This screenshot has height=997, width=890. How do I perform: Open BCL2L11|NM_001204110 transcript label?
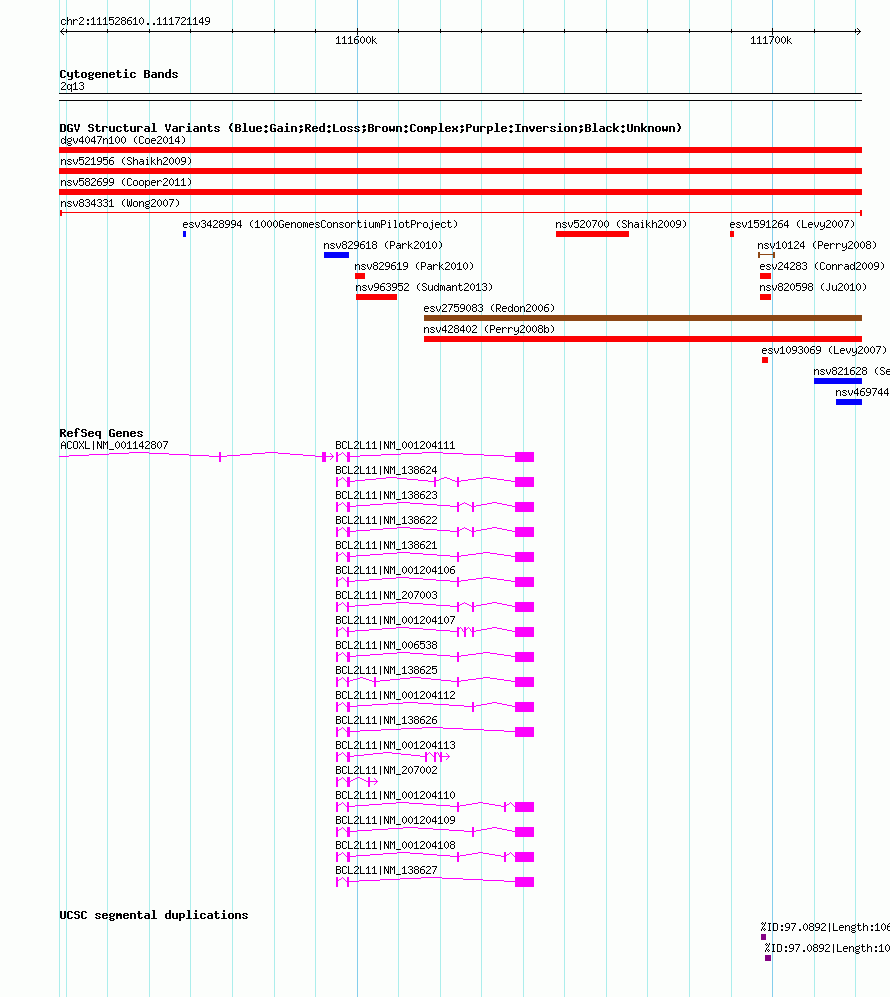pyautogui.click(x=395, y=795)
